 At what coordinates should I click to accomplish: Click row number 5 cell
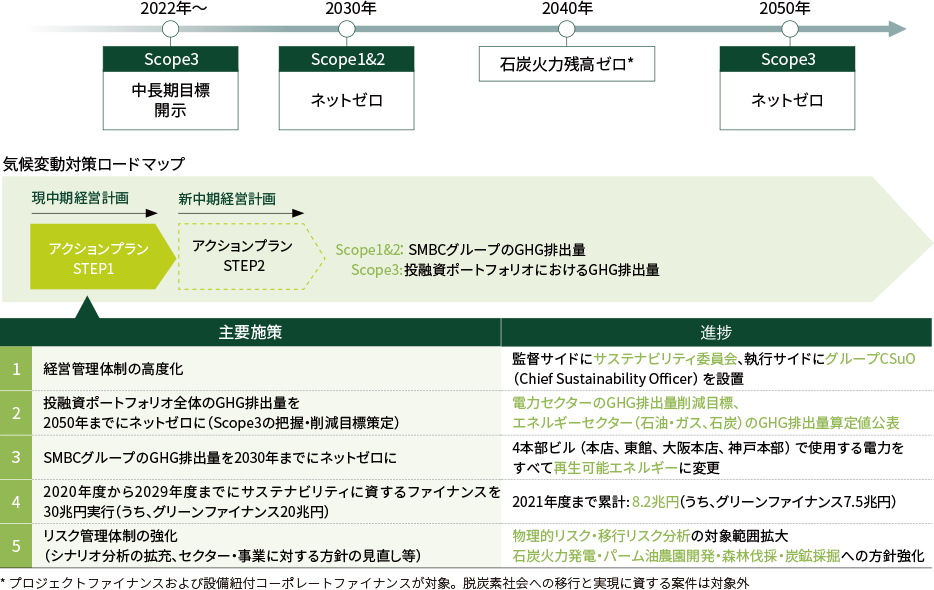click(x=16, y=546)
